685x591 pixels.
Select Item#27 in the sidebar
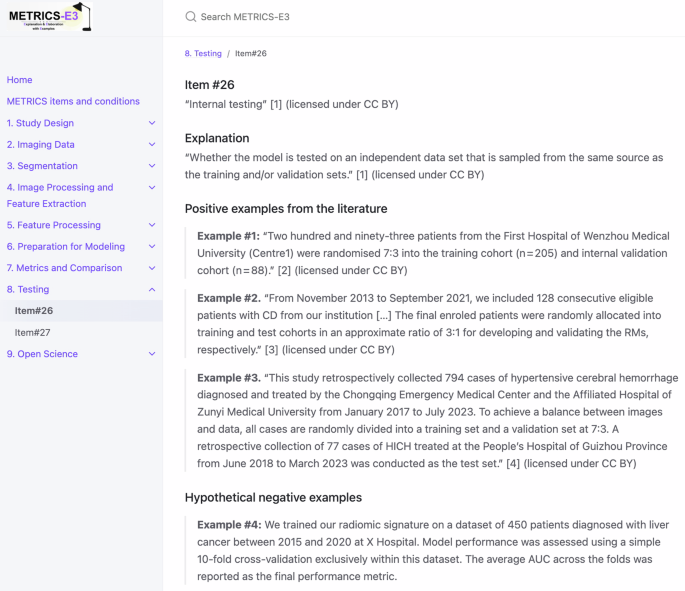pyautogui.click(x=33, y=332)
